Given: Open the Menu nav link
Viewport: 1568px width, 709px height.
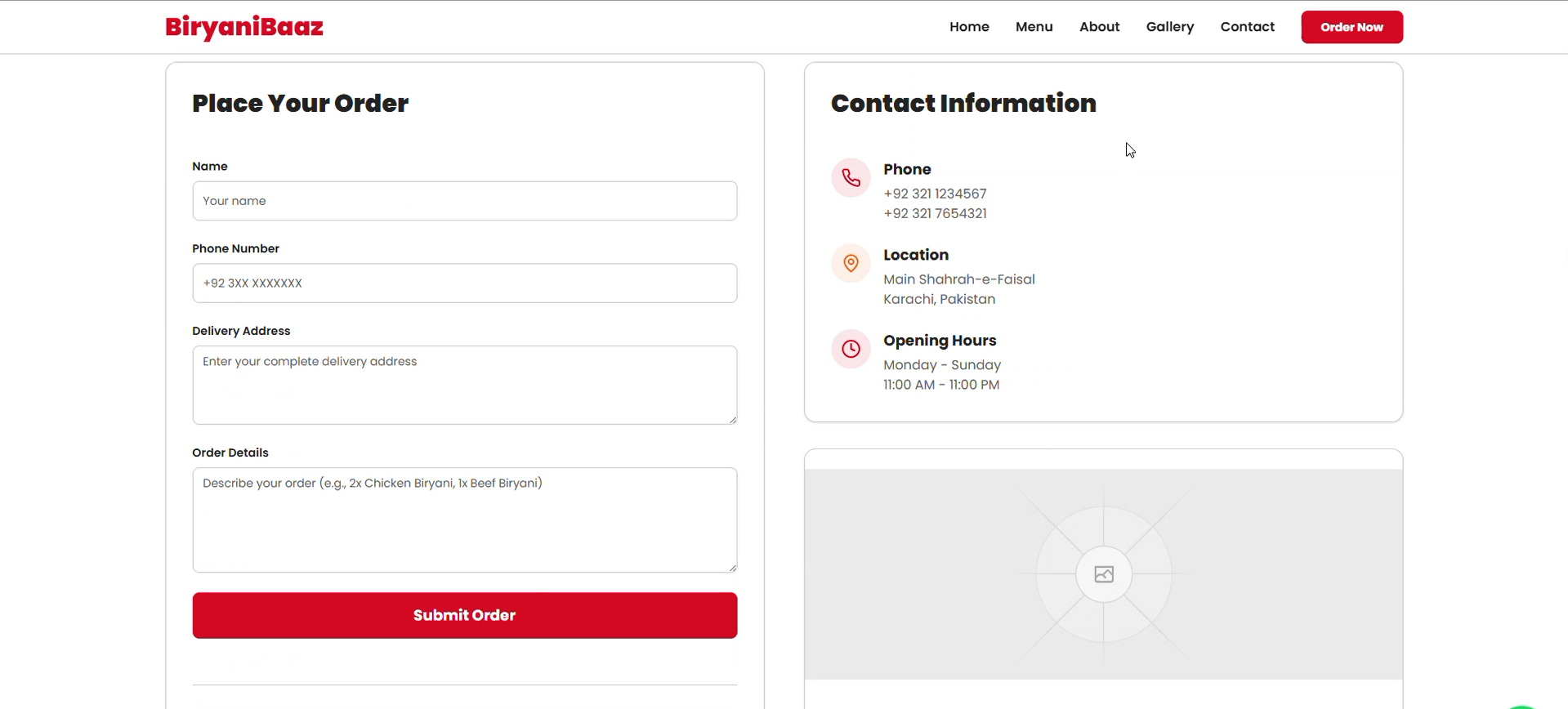Looking at the screenshot, I should 1034,27.
